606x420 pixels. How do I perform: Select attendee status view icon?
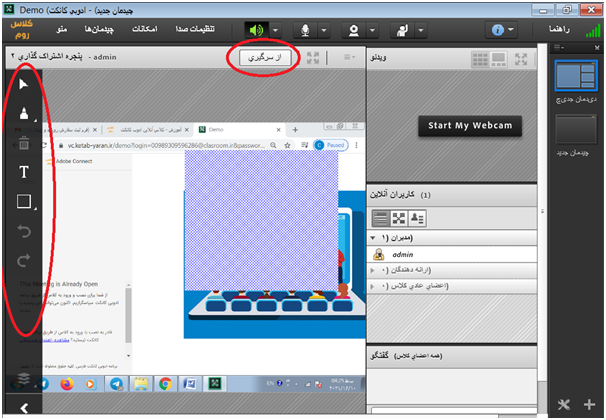pyautogui.click(x=417, y=218)
